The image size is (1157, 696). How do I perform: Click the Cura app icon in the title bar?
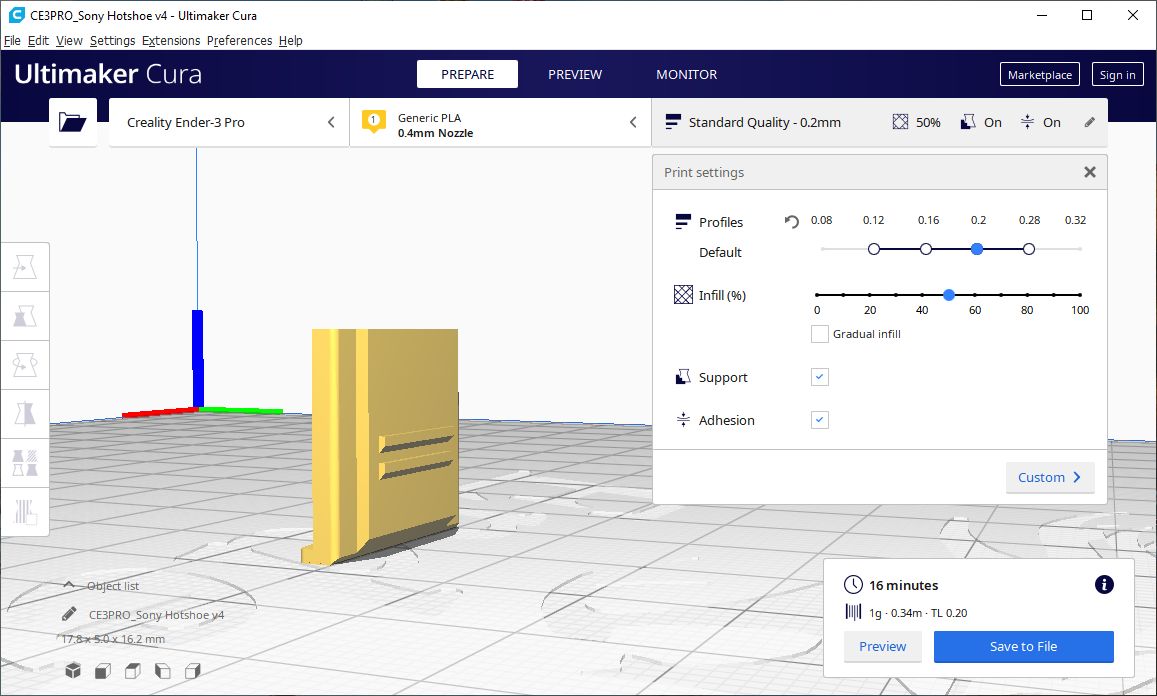[15, 15]
